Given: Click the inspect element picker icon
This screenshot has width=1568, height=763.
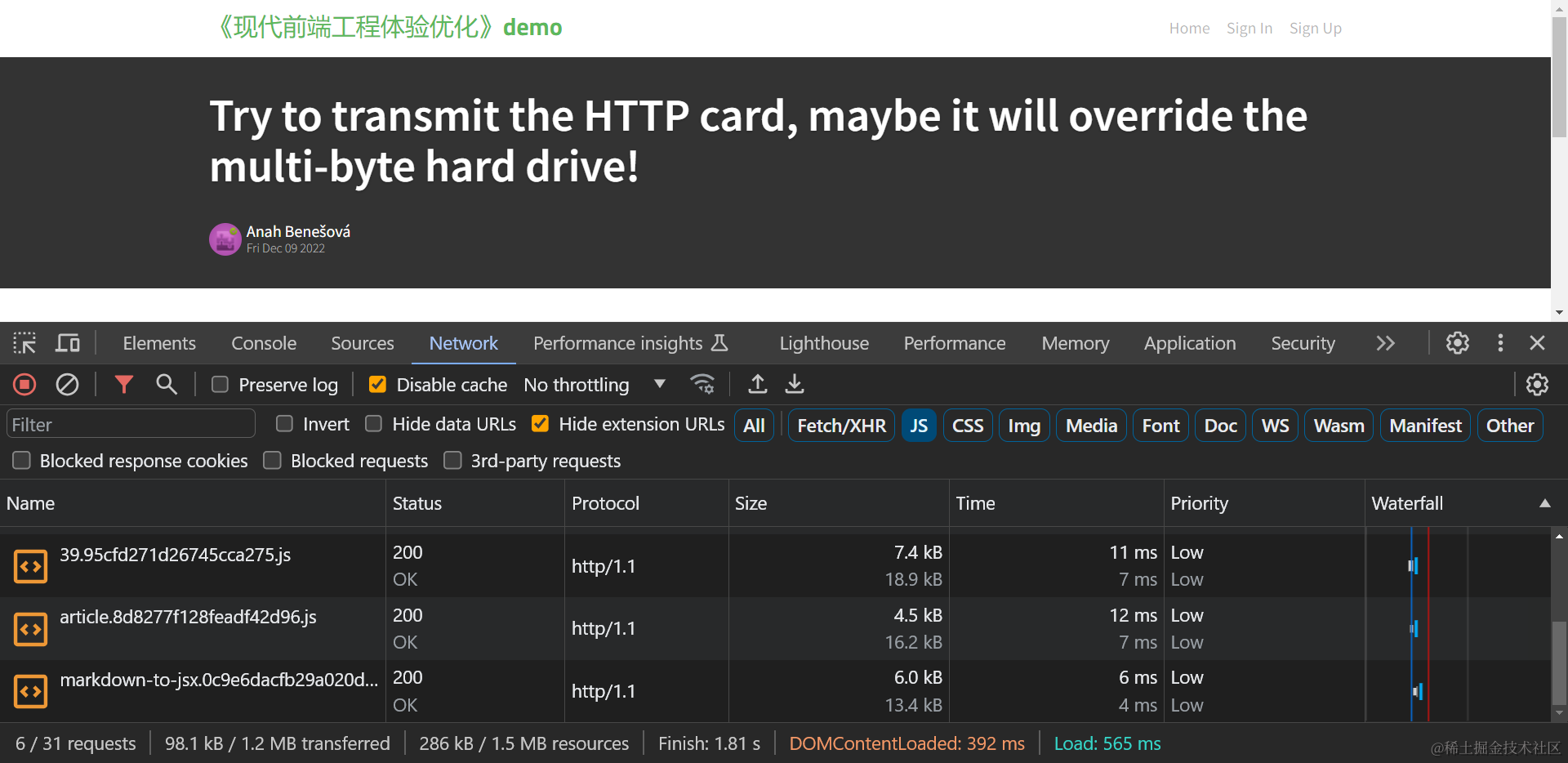Looking at the screenshot, I should tap(24, 343).
